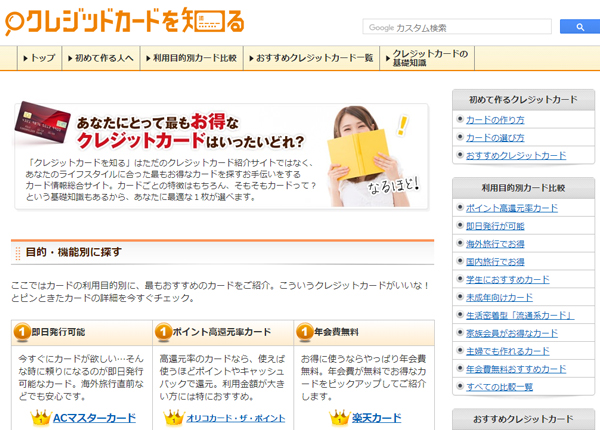Click the blue search magnifier button
600x430 pixels.
click(579, 27)
